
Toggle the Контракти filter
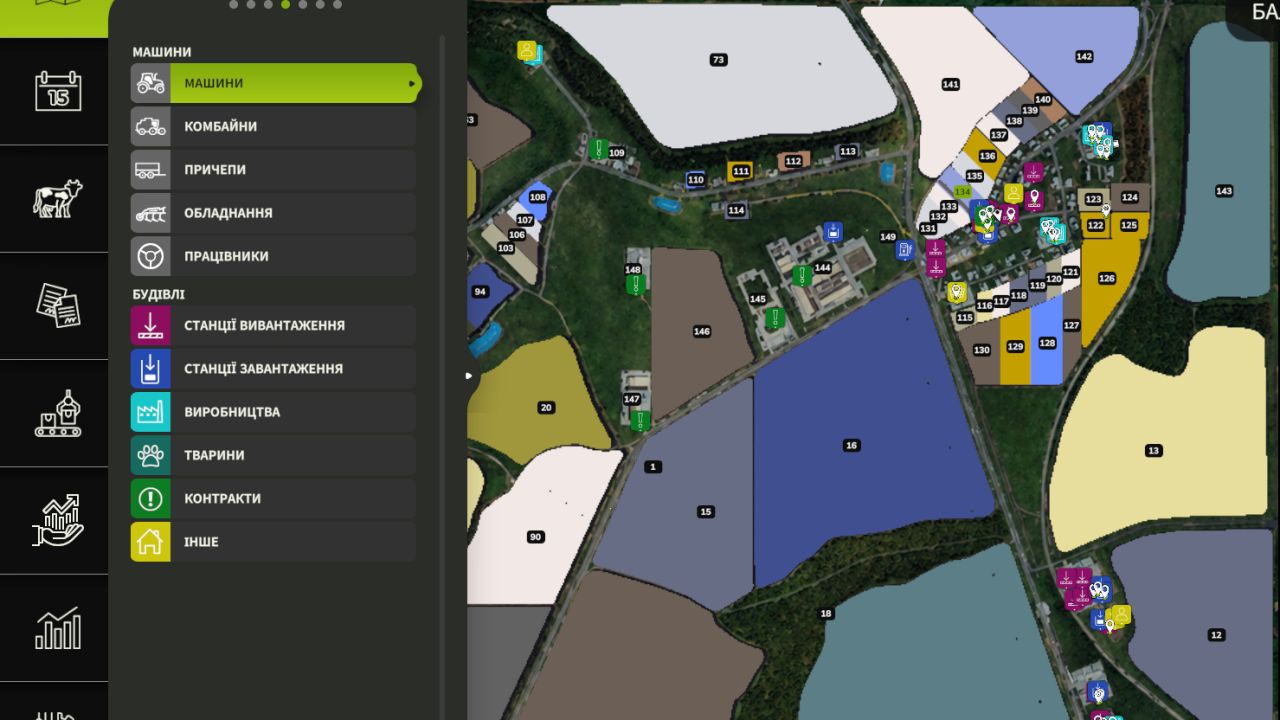click(x=273, y=498)
